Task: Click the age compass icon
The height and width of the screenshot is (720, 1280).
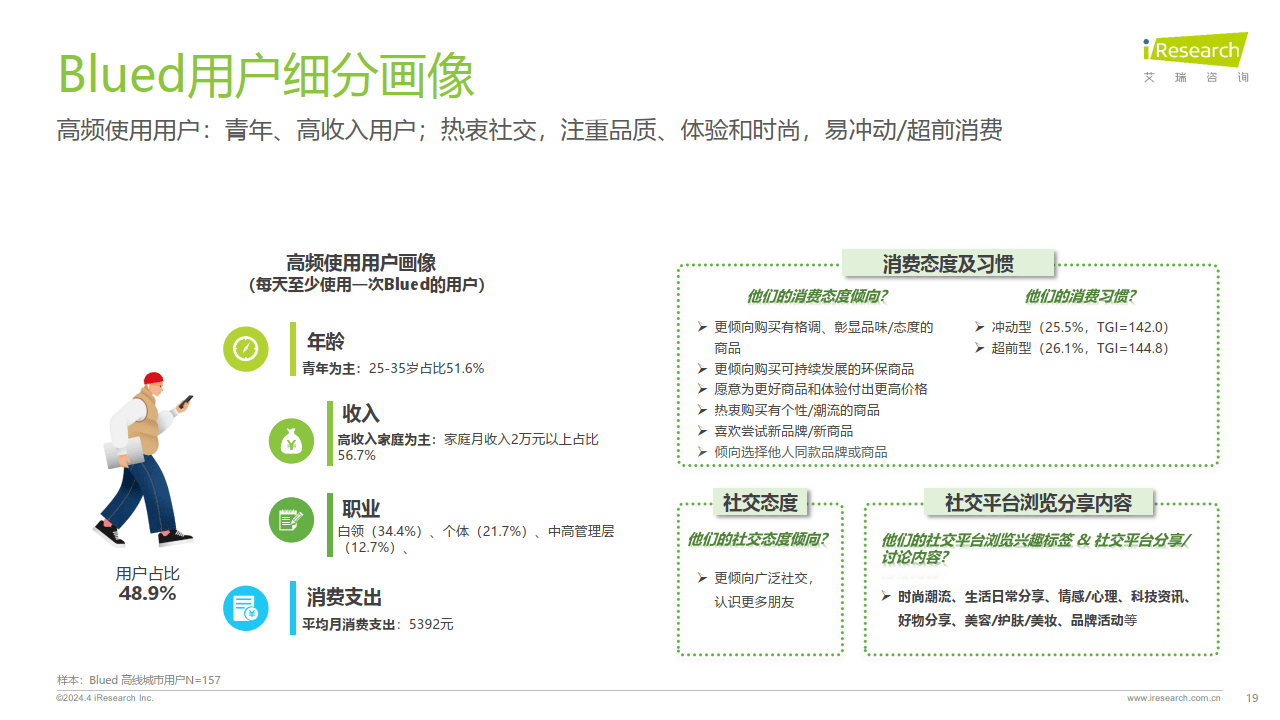Action: (x=246, y=349)
